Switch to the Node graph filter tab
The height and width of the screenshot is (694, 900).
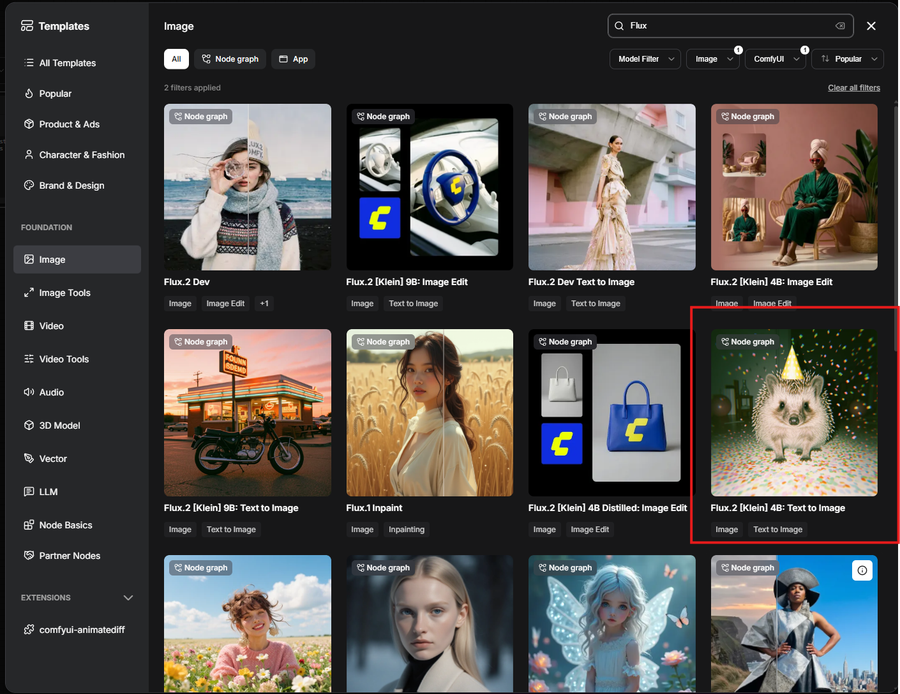point(230,59)
